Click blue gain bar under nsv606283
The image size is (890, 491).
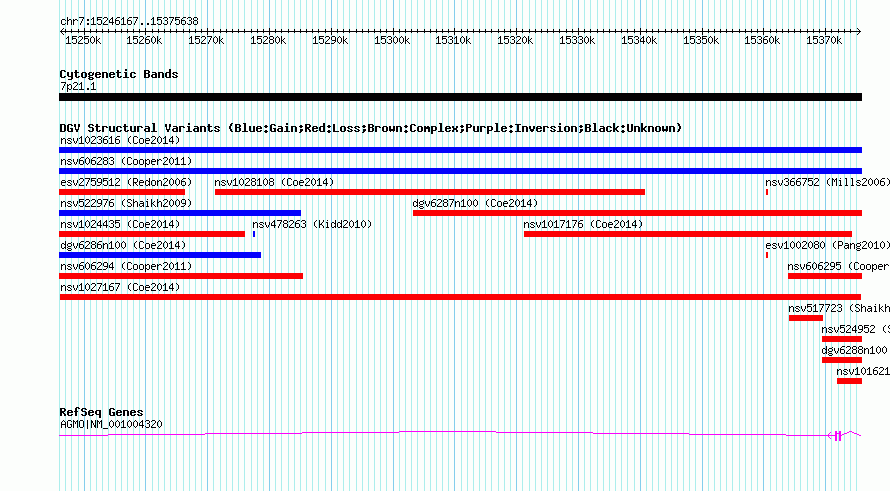[x=460, y=171]
